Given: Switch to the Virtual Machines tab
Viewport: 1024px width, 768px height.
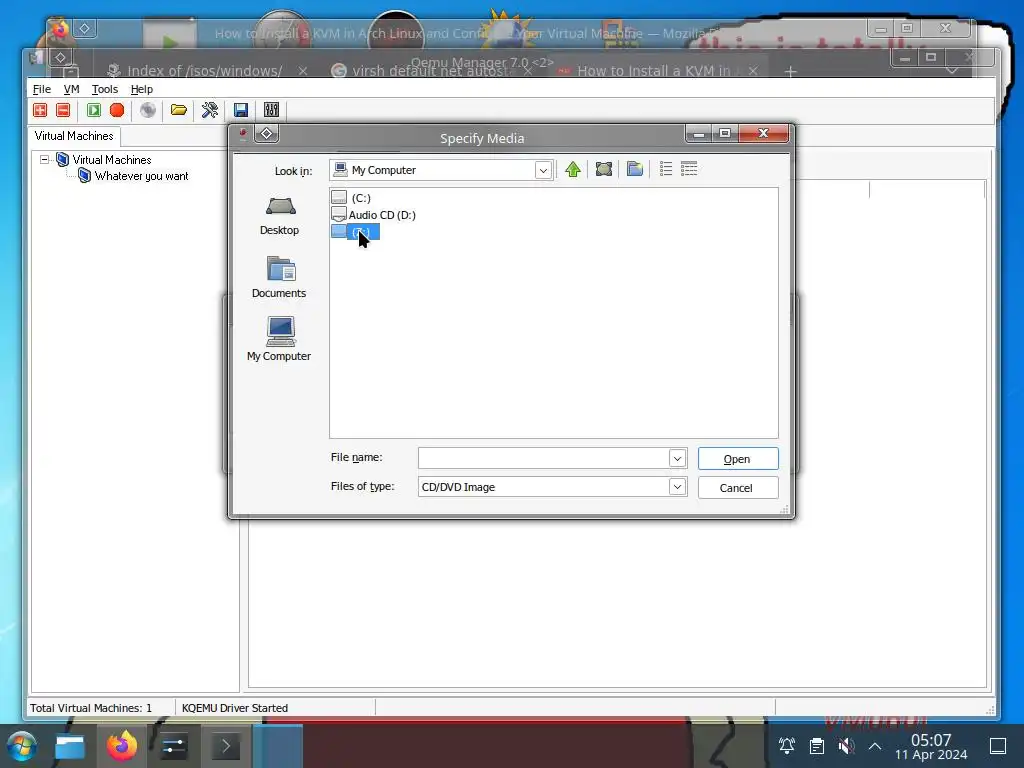Looking at the screenshot, I should pos(74,136).
